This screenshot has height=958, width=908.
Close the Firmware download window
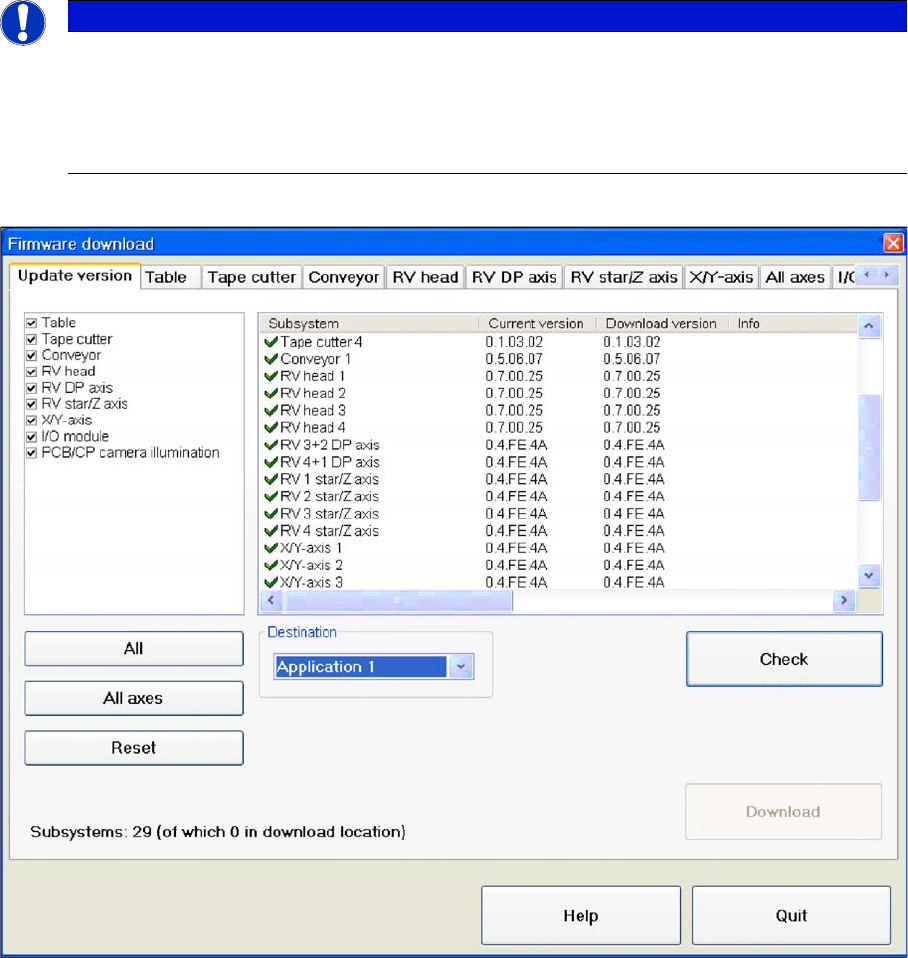pos(893,243)
